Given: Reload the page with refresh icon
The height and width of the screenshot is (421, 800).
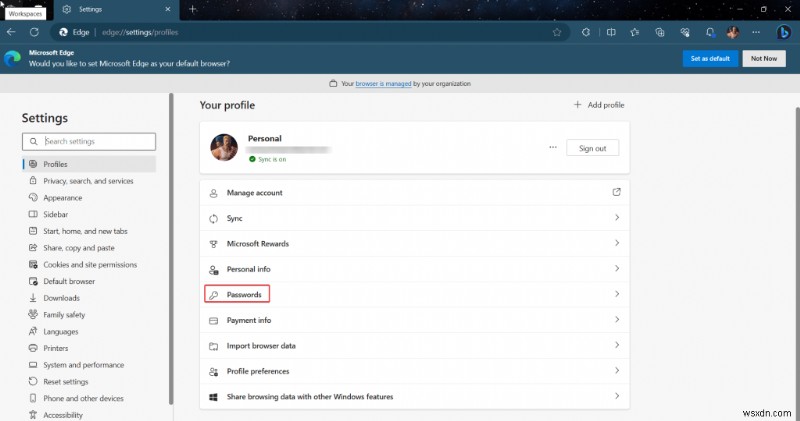Looking at the screenshot, I should point(34,32).
